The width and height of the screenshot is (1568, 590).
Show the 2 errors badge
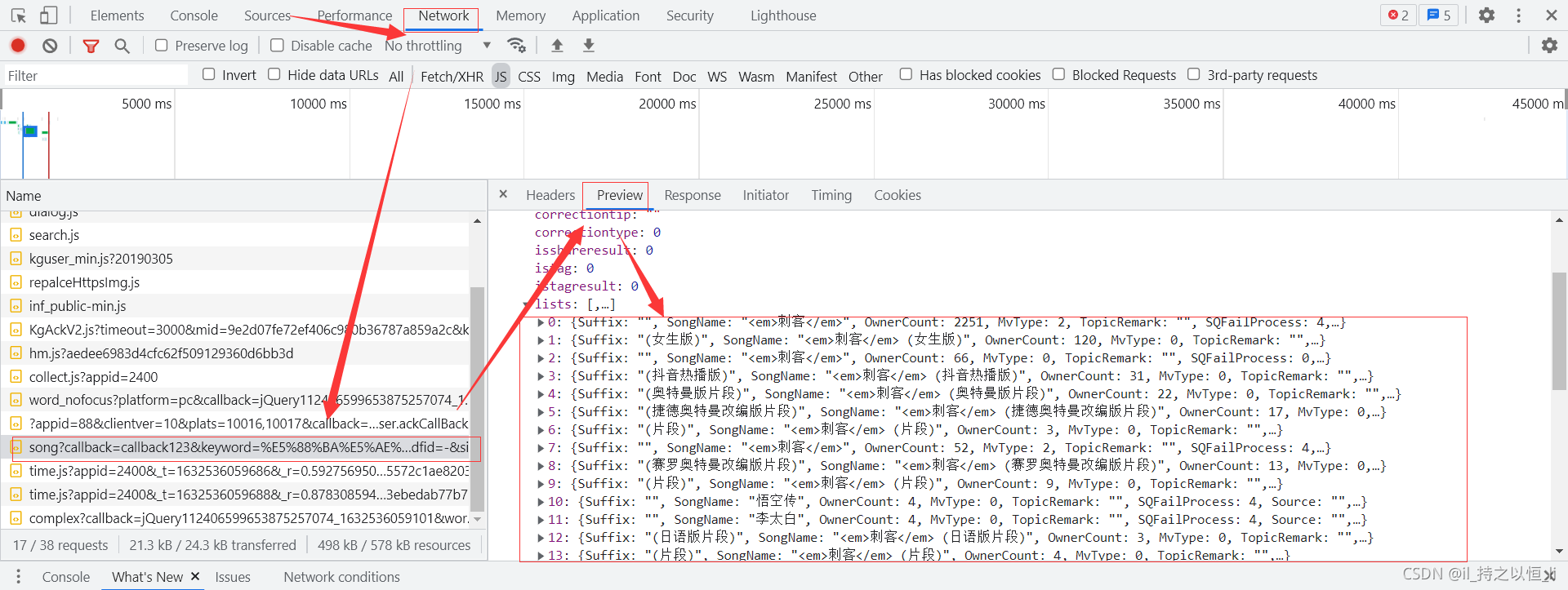[1398, 16]
